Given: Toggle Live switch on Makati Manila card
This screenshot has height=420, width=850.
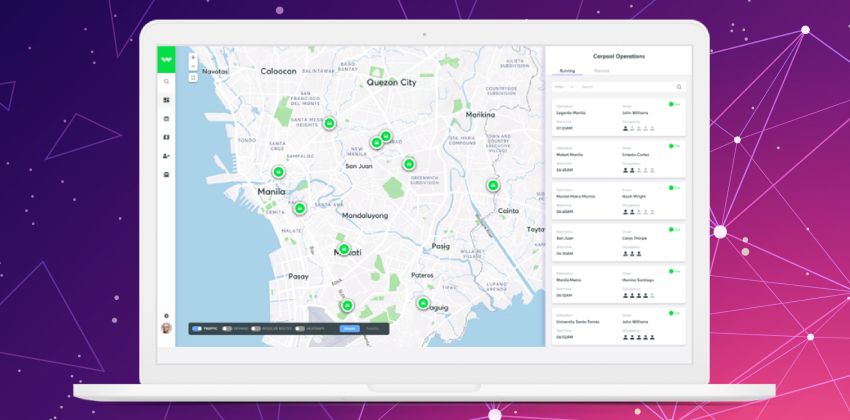Looking at the screenshot, I should [x=674, y=146].
